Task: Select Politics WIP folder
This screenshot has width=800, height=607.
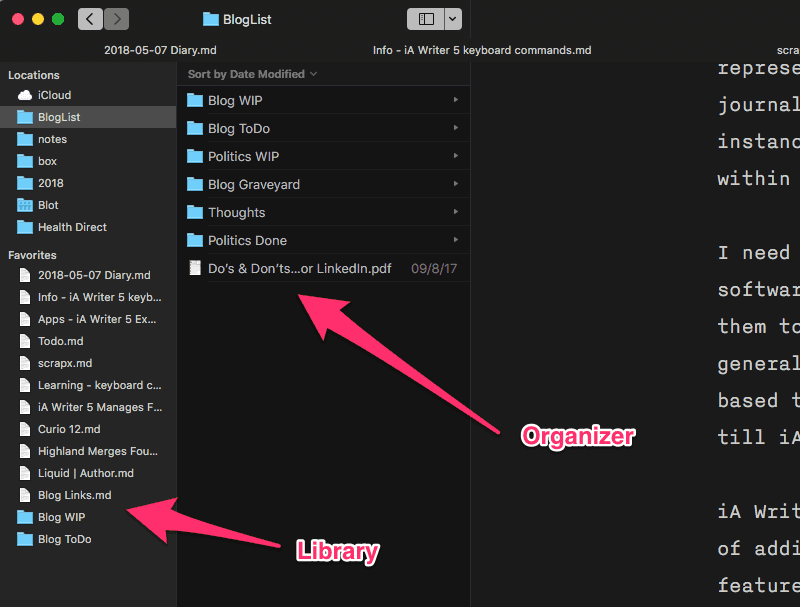Action: (x=323, y=156)
